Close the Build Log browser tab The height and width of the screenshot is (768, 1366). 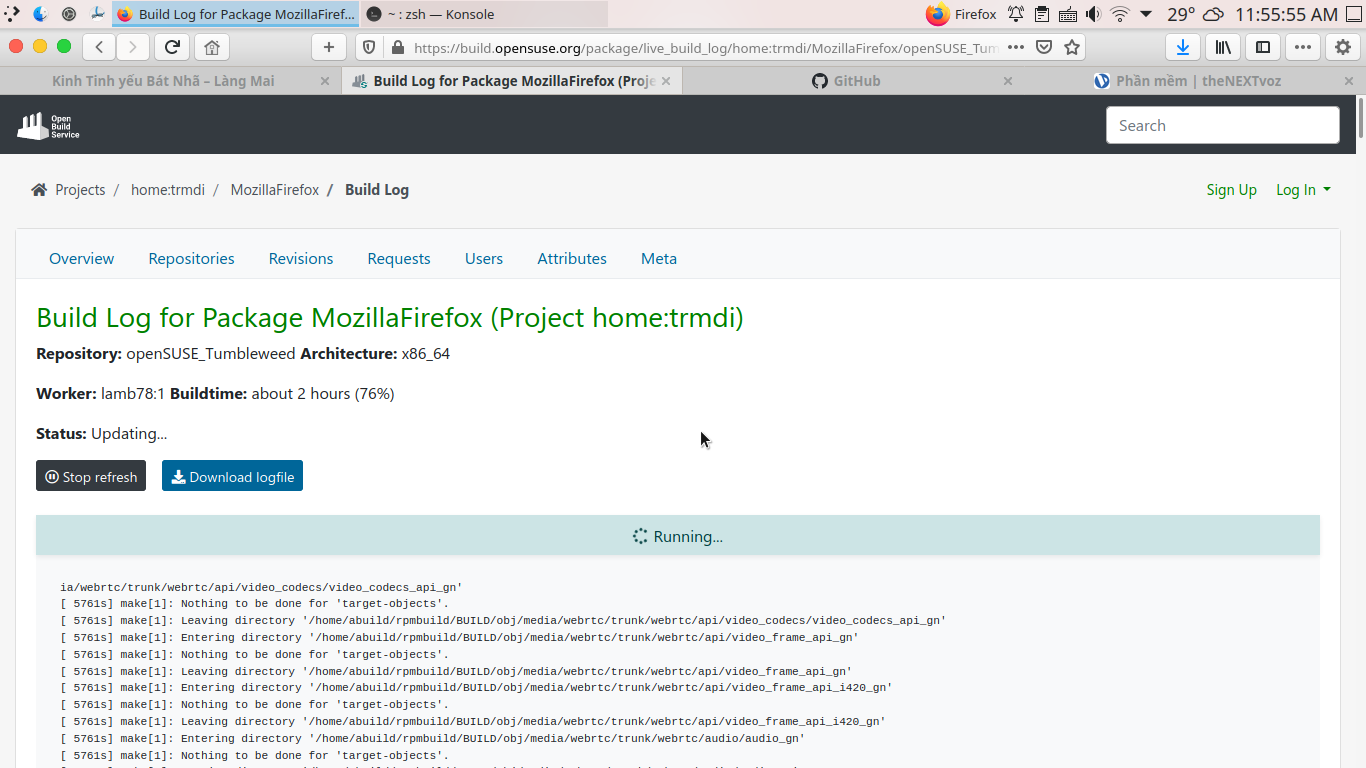pos(667,81)
